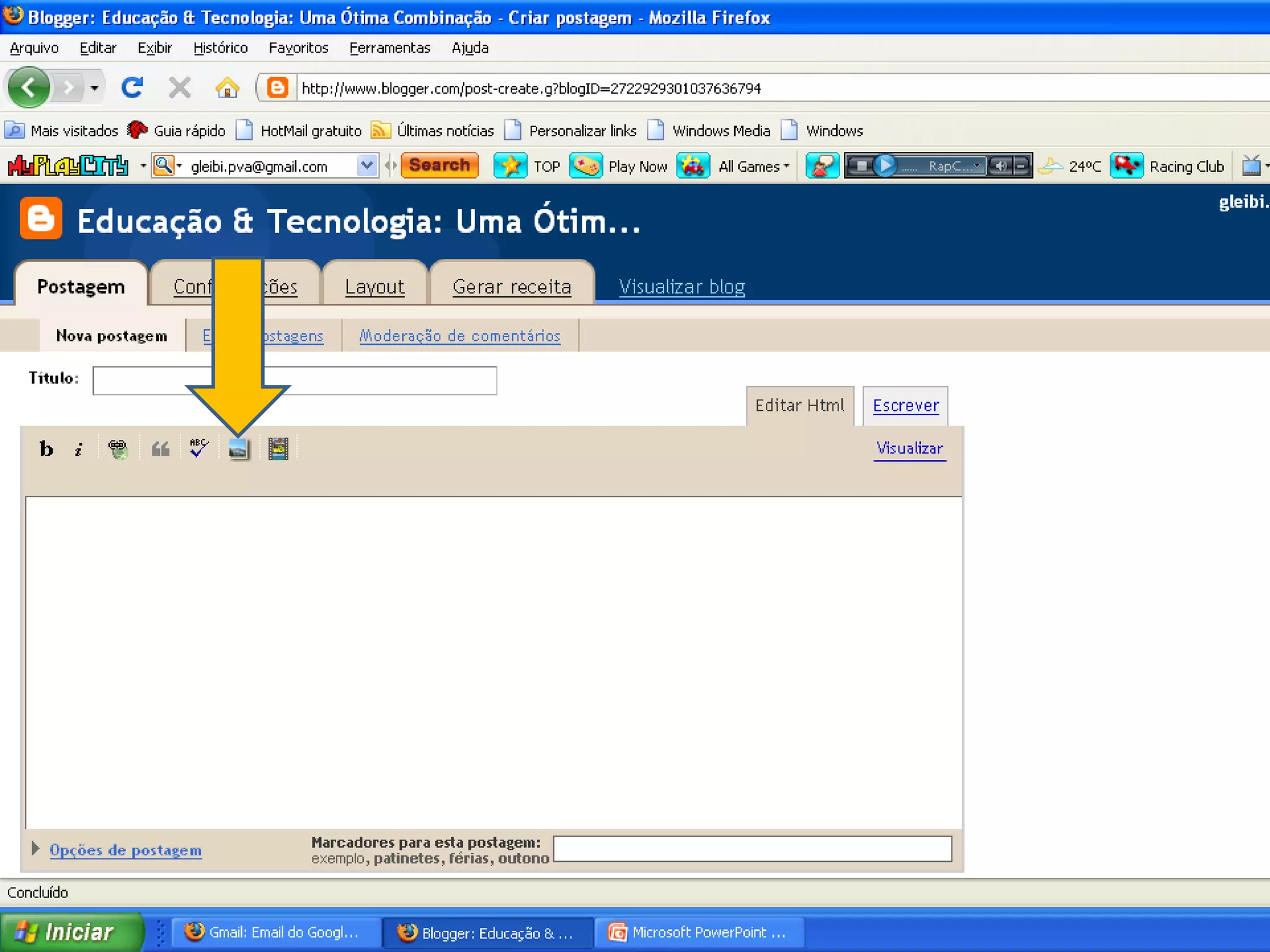This screenshot has height=952, width=1270.
Task: Click the italic formatting icon
Action: 79,449
